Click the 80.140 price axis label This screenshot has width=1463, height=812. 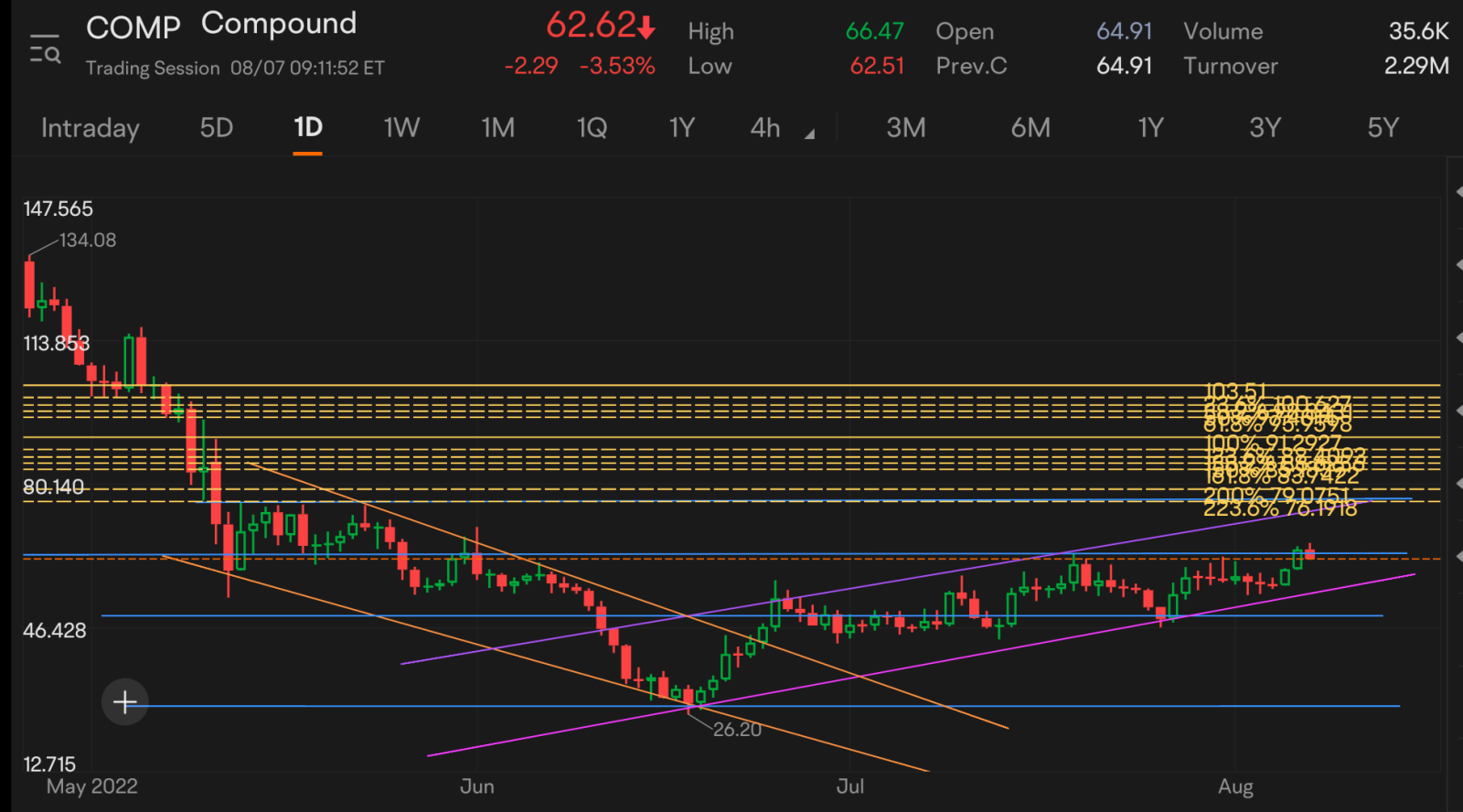point(53,487)
